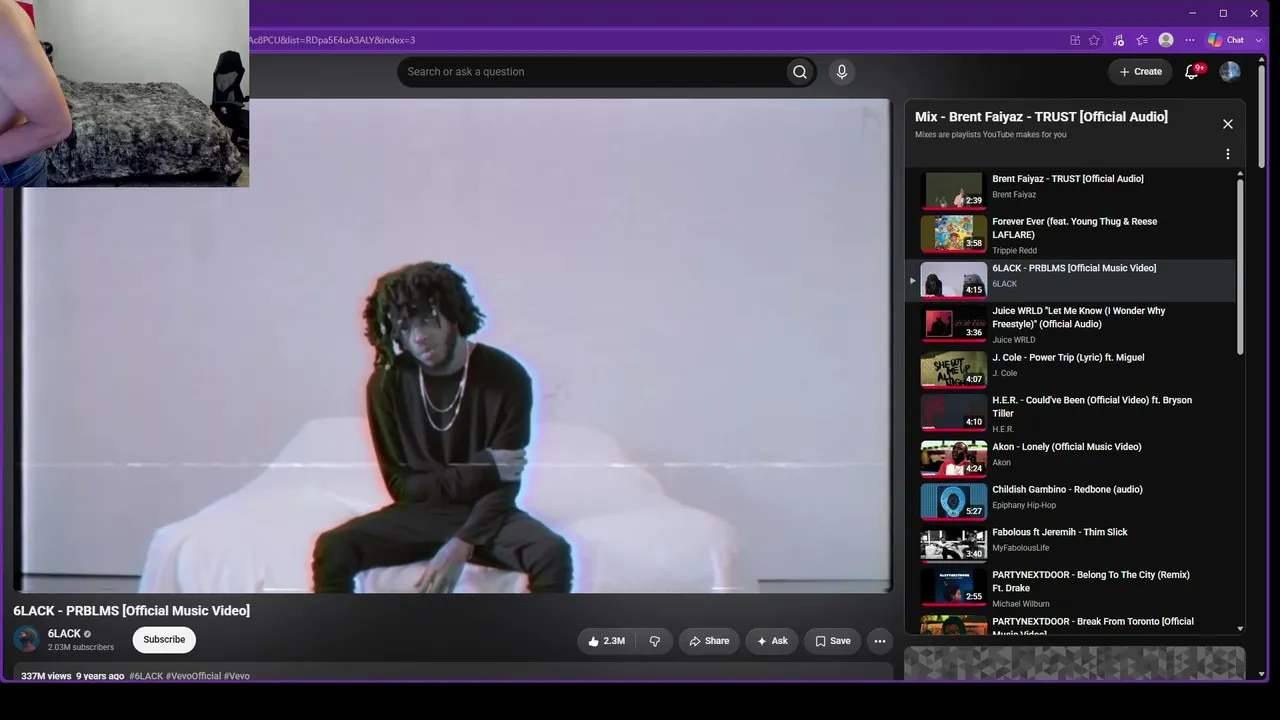Share the 6LACK PRBLMS video
1280x720 pixels.
tap(708, 641)
